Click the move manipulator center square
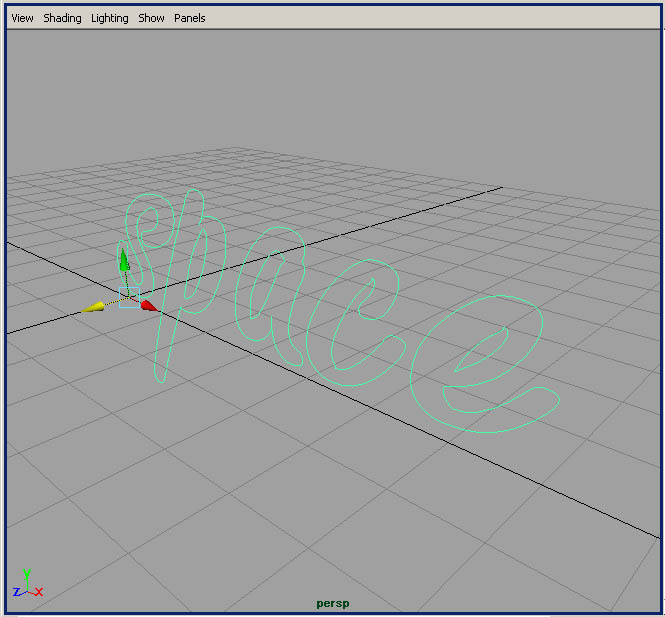This screenshot has width=665, height=617. pyautogui.click(x=129, y=297)
